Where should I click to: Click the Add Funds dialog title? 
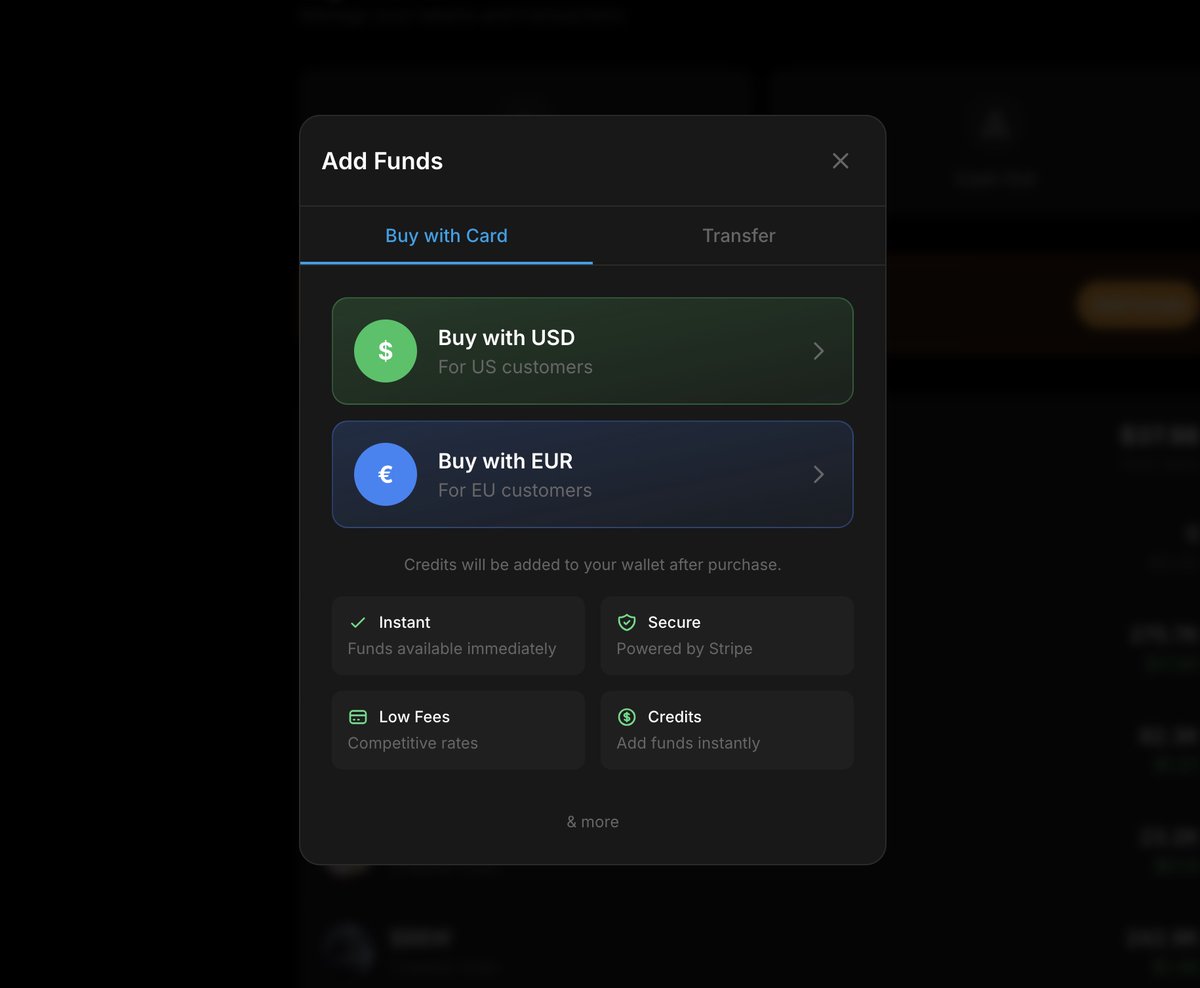(x=382, y=161)
